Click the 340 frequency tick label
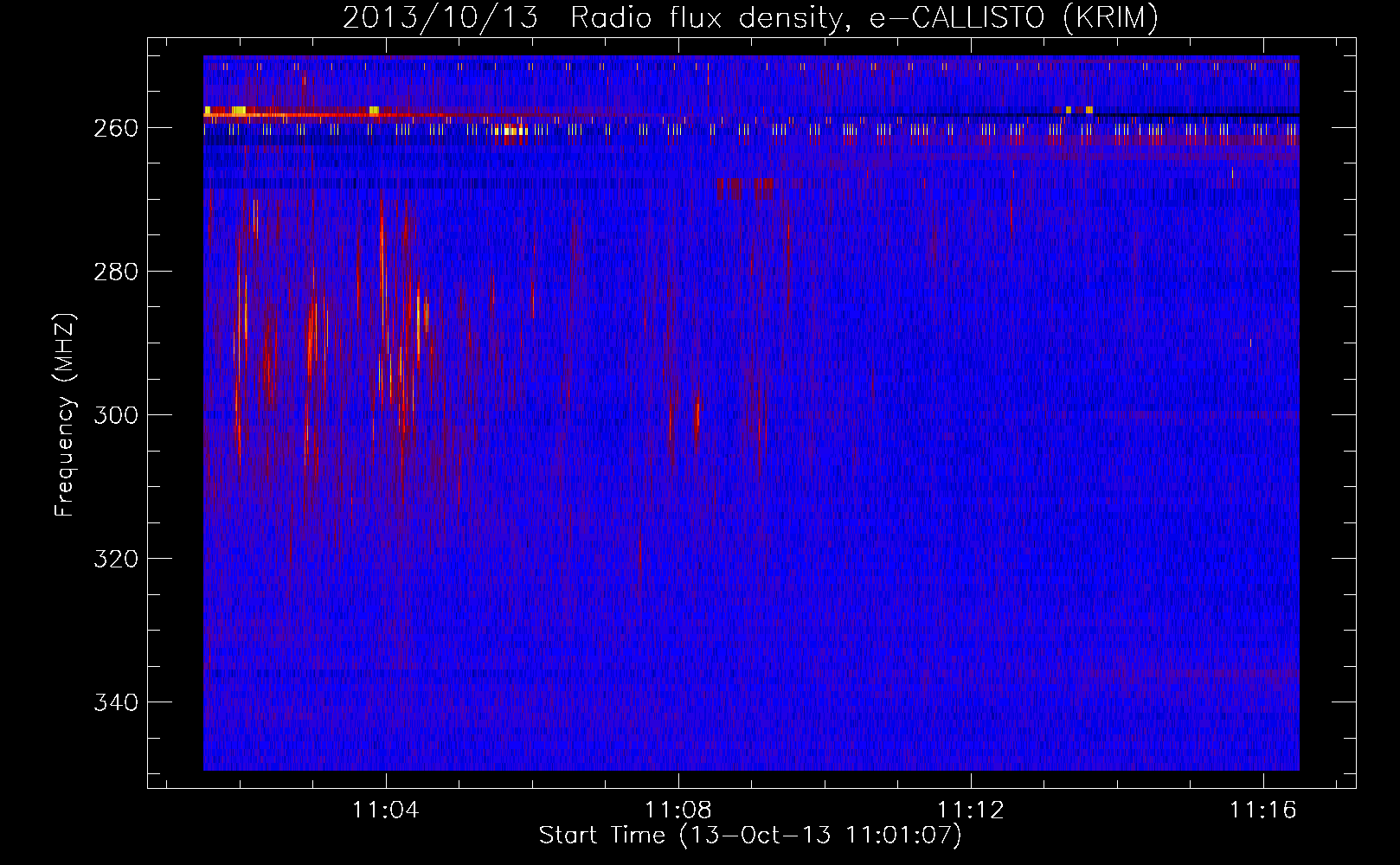The height and width of the screenshot is (865, 1400). coord(116,702)
